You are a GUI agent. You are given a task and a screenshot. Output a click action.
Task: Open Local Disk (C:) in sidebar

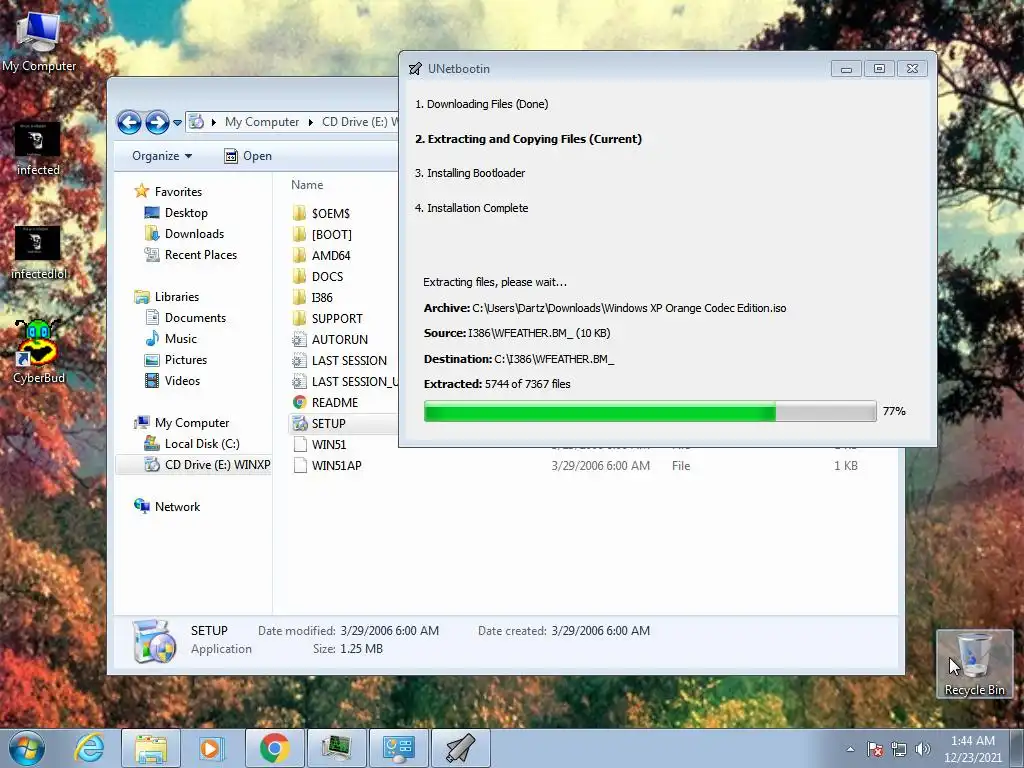coord(192,443)
